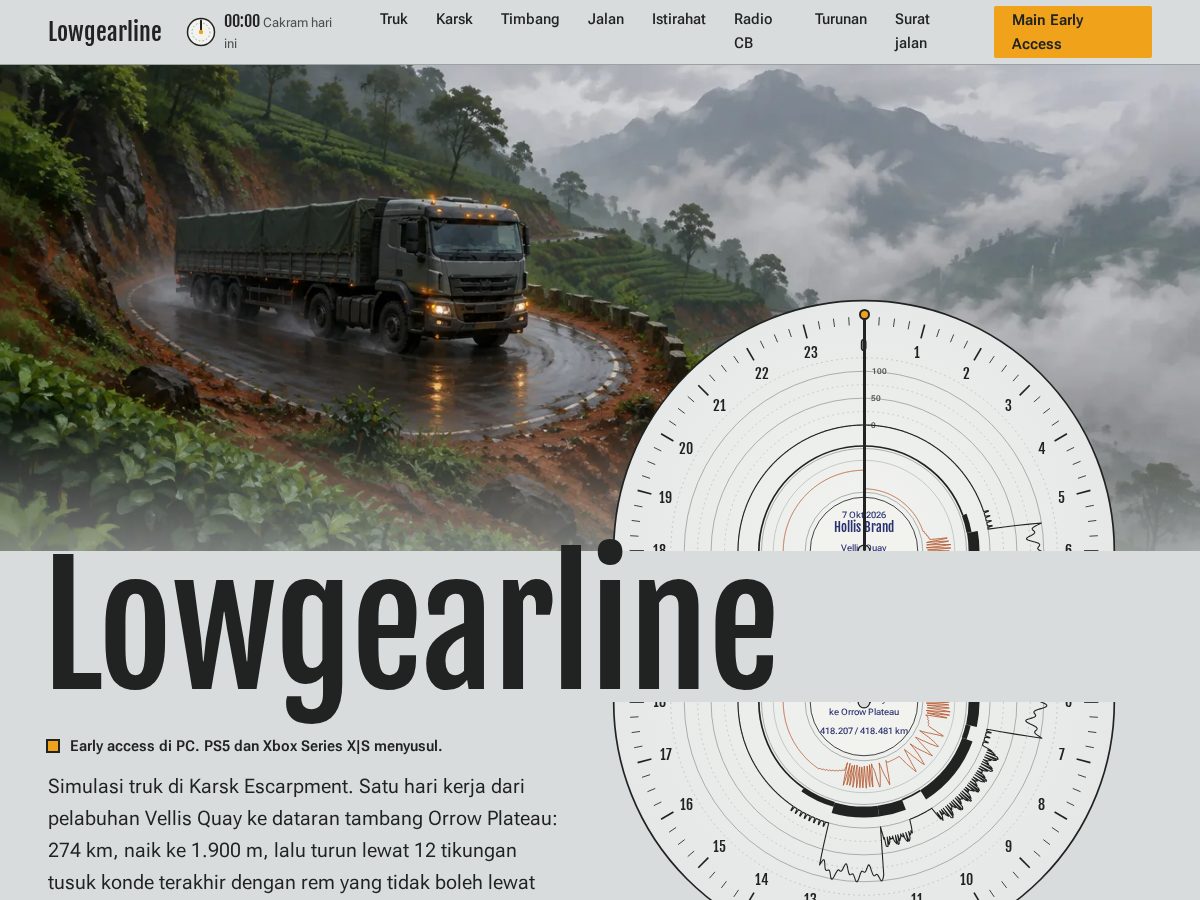Click hour label 5 on the dial
Screen dimensions: 1200x900
(1062, 497)
